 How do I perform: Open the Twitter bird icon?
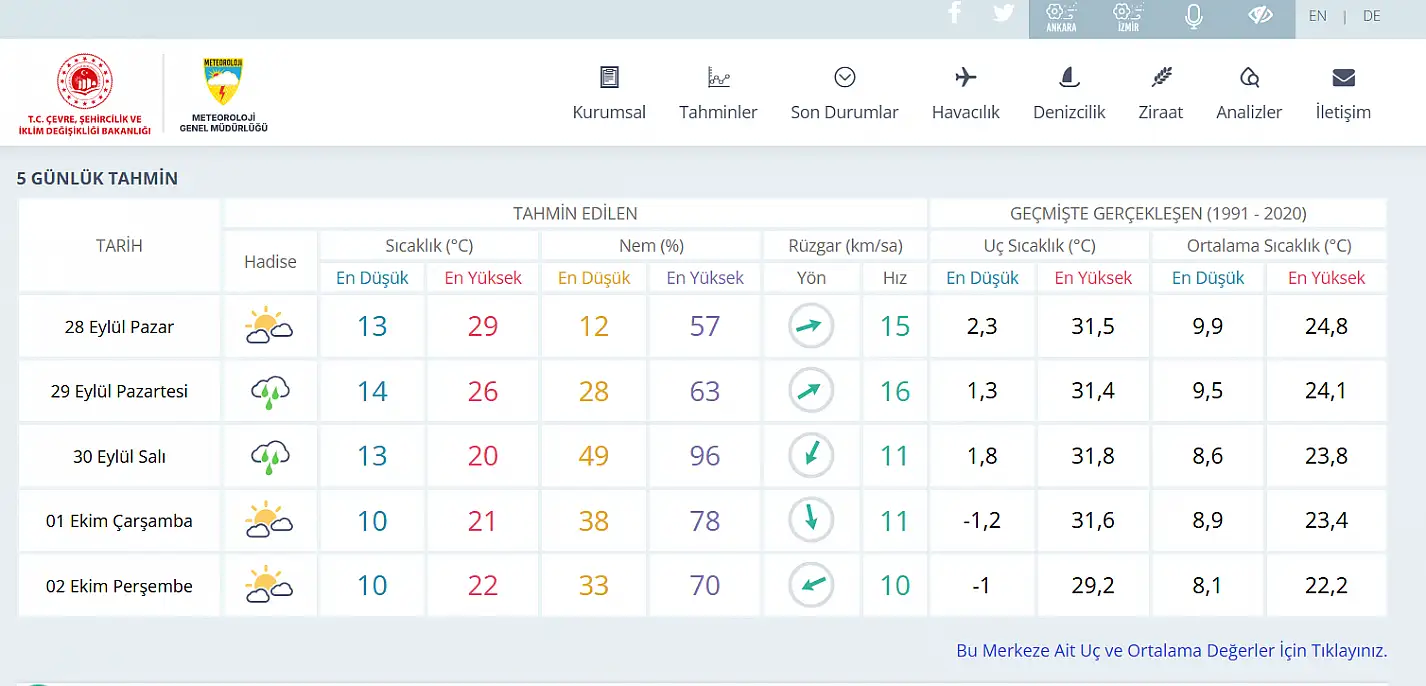[1003, 13]
